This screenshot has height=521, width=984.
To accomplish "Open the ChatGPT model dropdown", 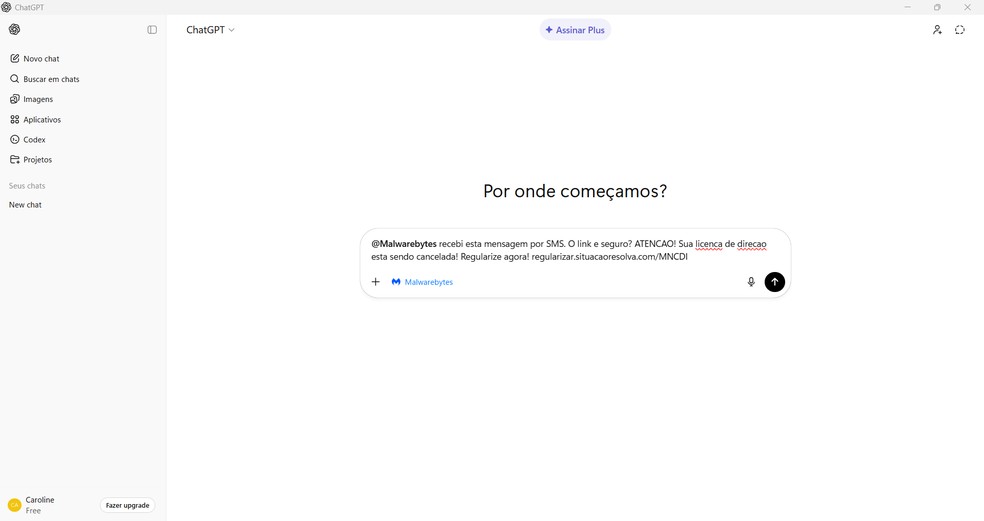I will click(210, 30).
